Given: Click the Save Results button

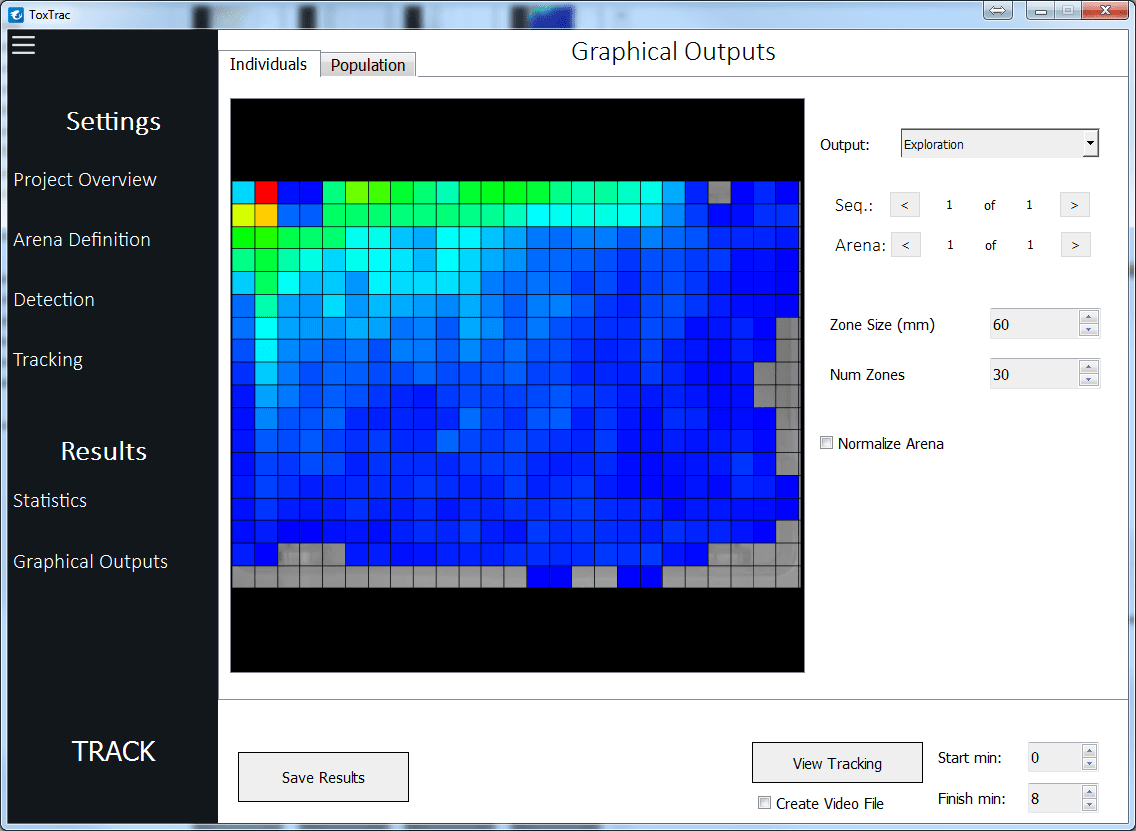Looking at the screenshot, I should [x=323, y=776].
